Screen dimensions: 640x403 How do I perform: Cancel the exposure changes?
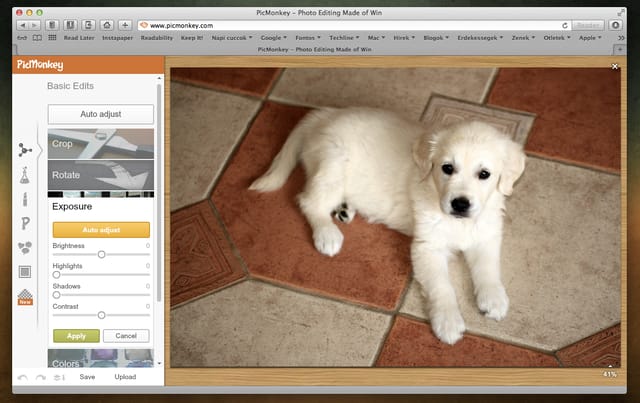coord(126,336)
